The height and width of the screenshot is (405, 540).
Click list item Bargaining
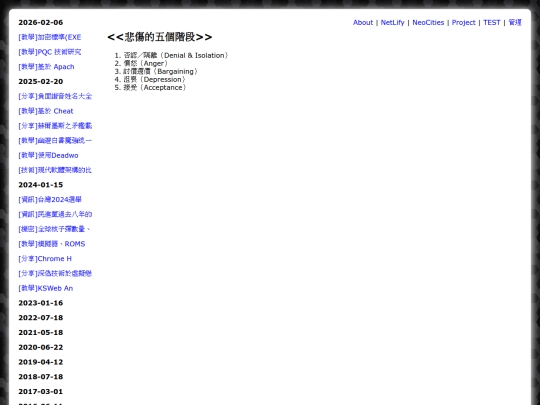(161, 72)
